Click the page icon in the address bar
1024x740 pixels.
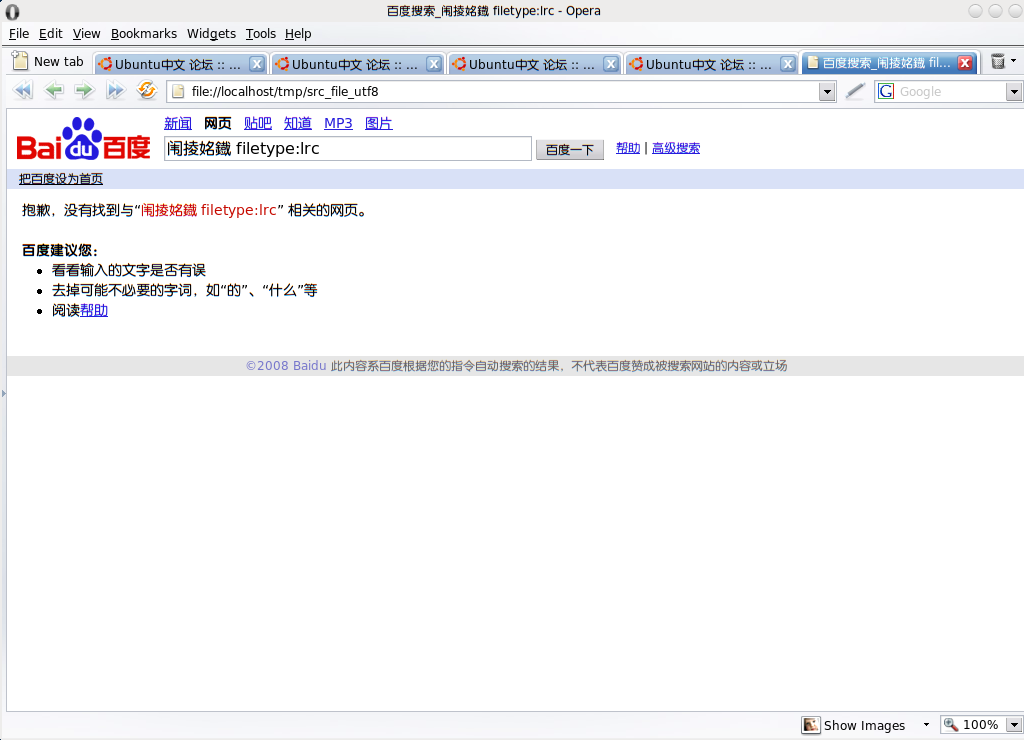pyautogui.click(x=178, y=91)
